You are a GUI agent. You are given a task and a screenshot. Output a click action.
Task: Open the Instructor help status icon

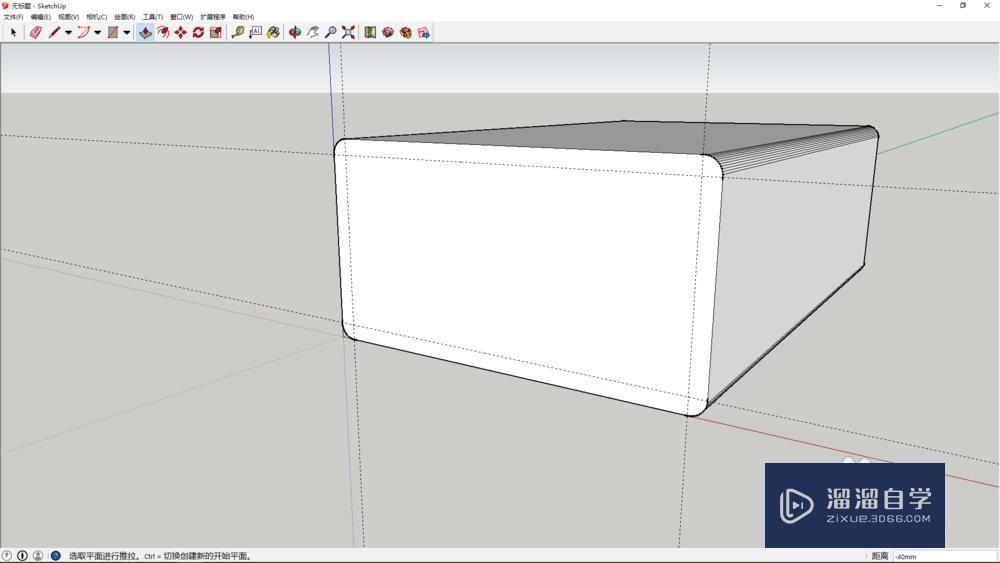coord(55,555)
